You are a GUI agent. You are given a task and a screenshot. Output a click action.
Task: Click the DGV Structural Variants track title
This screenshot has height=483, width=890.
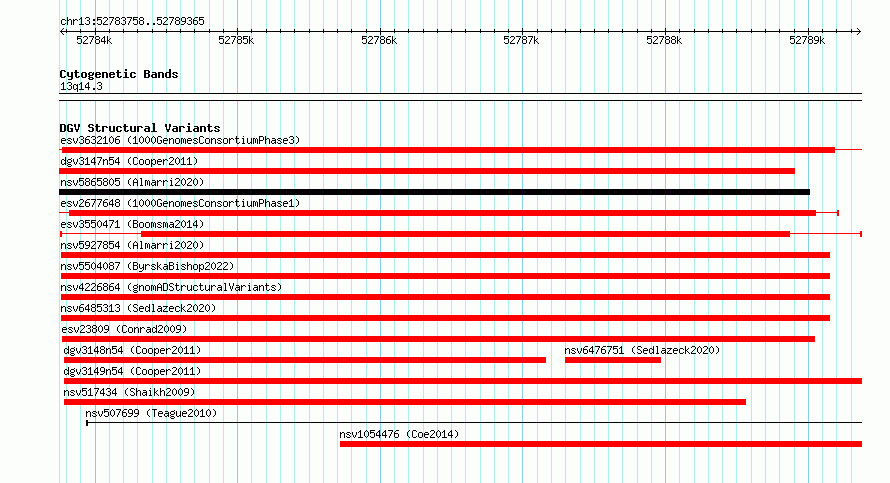140,128
